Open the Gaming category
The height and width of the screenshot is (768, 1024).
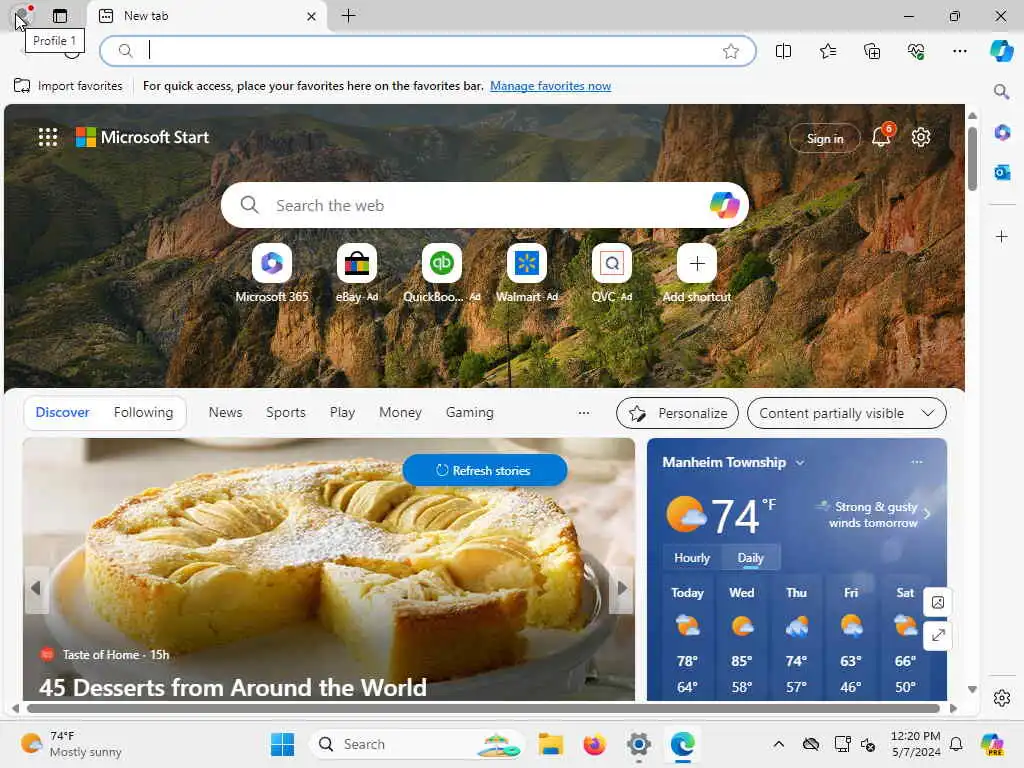click(470, 412)
